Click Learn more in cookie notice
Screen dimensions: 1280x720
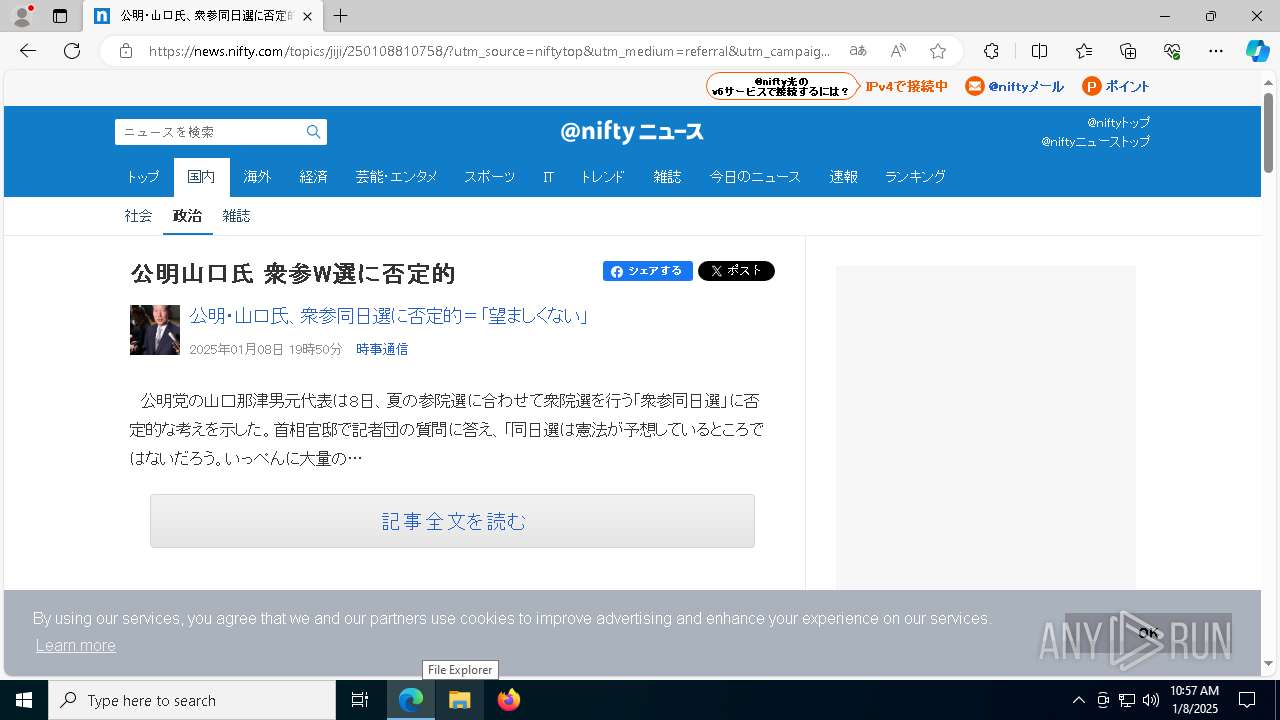(76, 646)
